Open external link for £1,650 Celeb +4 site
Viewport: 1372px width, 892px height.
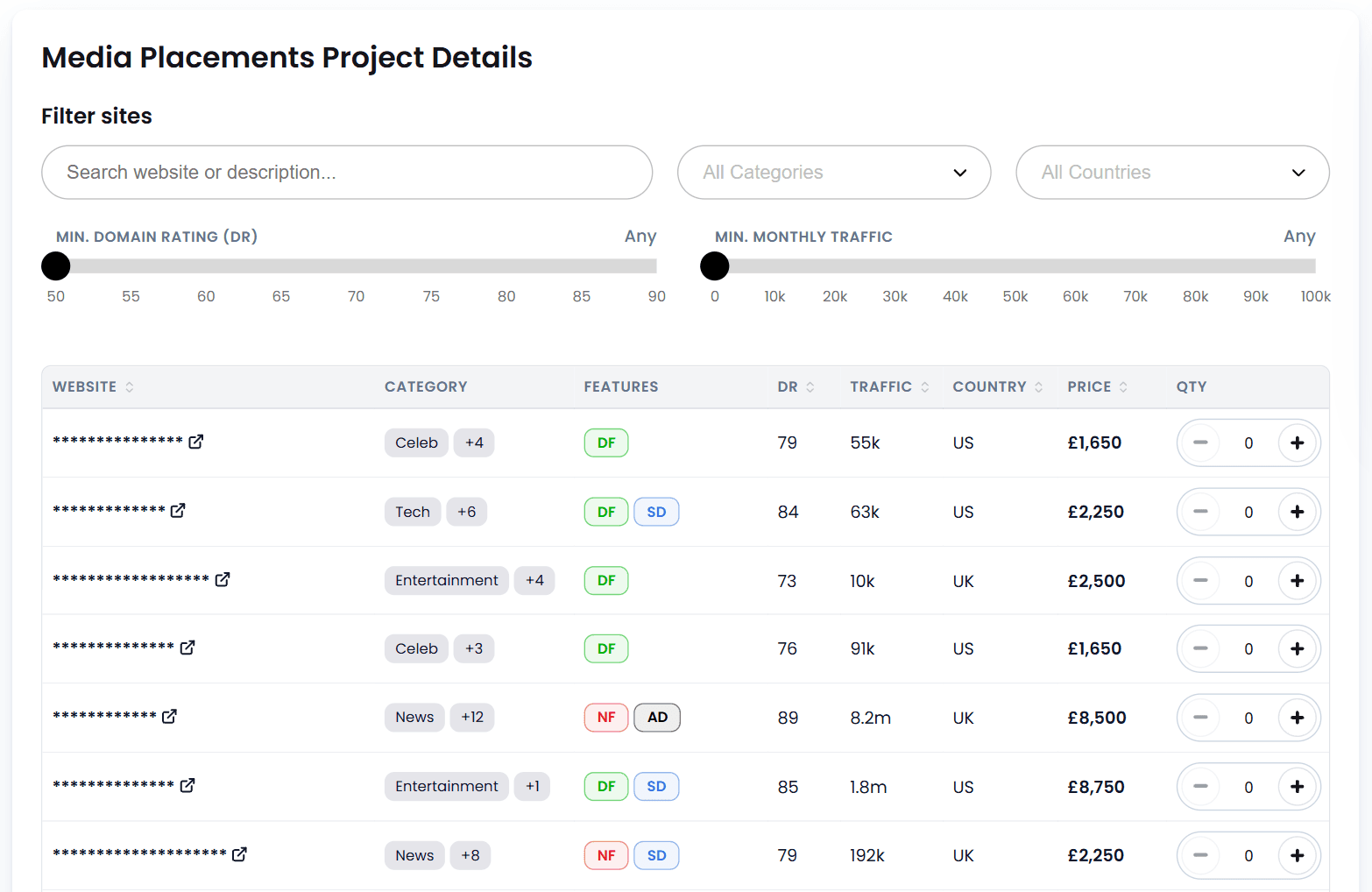[196, 442]
